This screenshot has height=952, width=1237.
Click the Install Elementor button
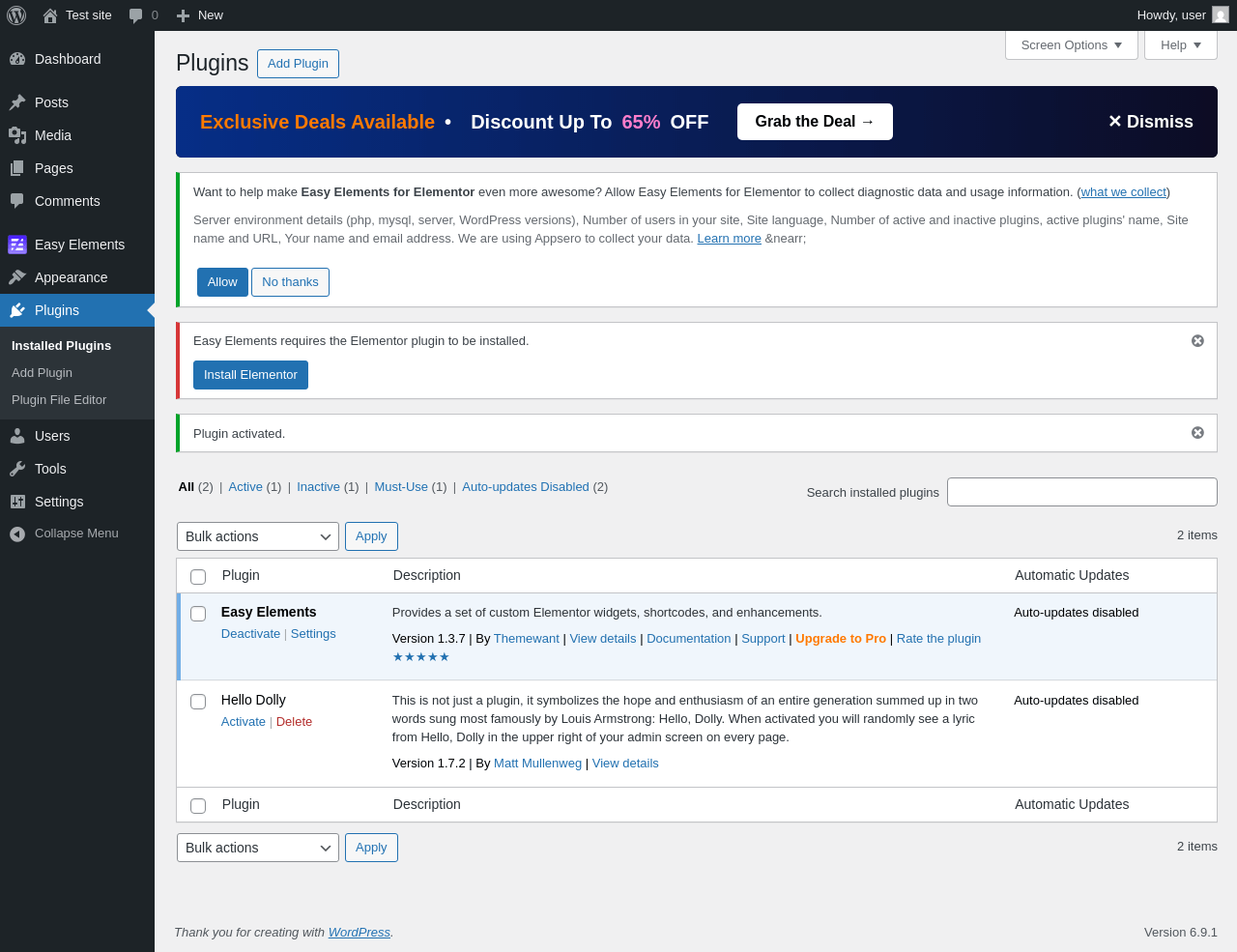(250, 375)
